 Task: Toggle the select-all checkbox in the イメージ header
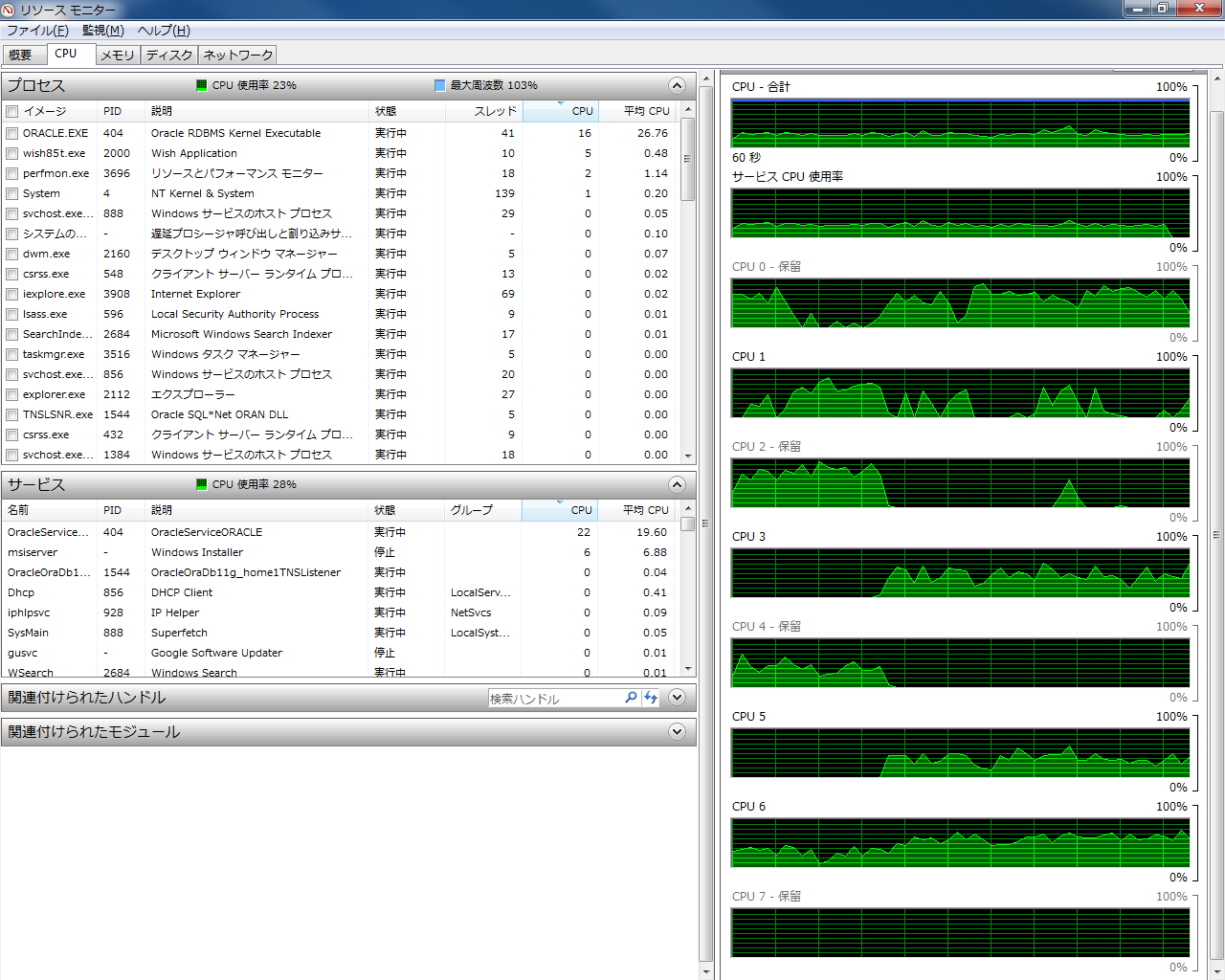(x=12, y=111)
